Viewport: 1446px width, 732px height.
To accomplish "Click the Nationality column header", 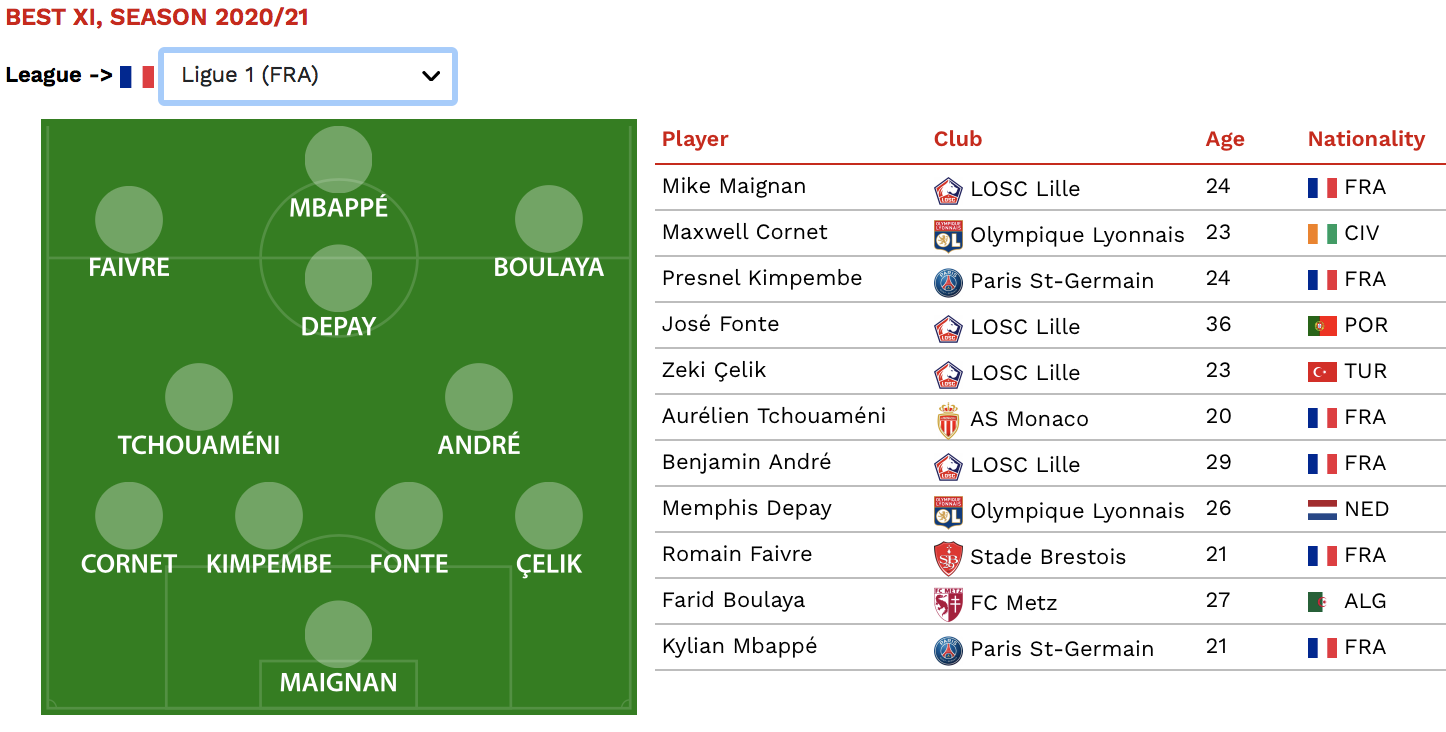I will [x=1366, y=139].
